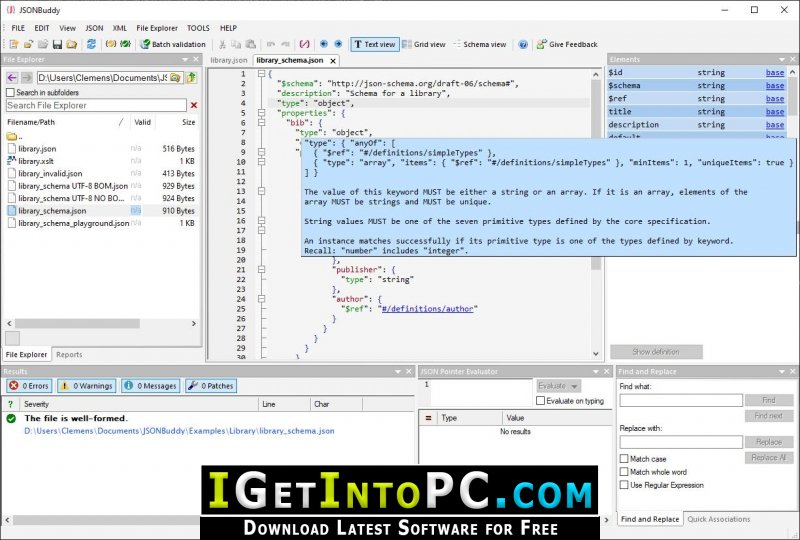800x540 pixels.
Task: Switch to the library.json tab
Action: (229, 60)
